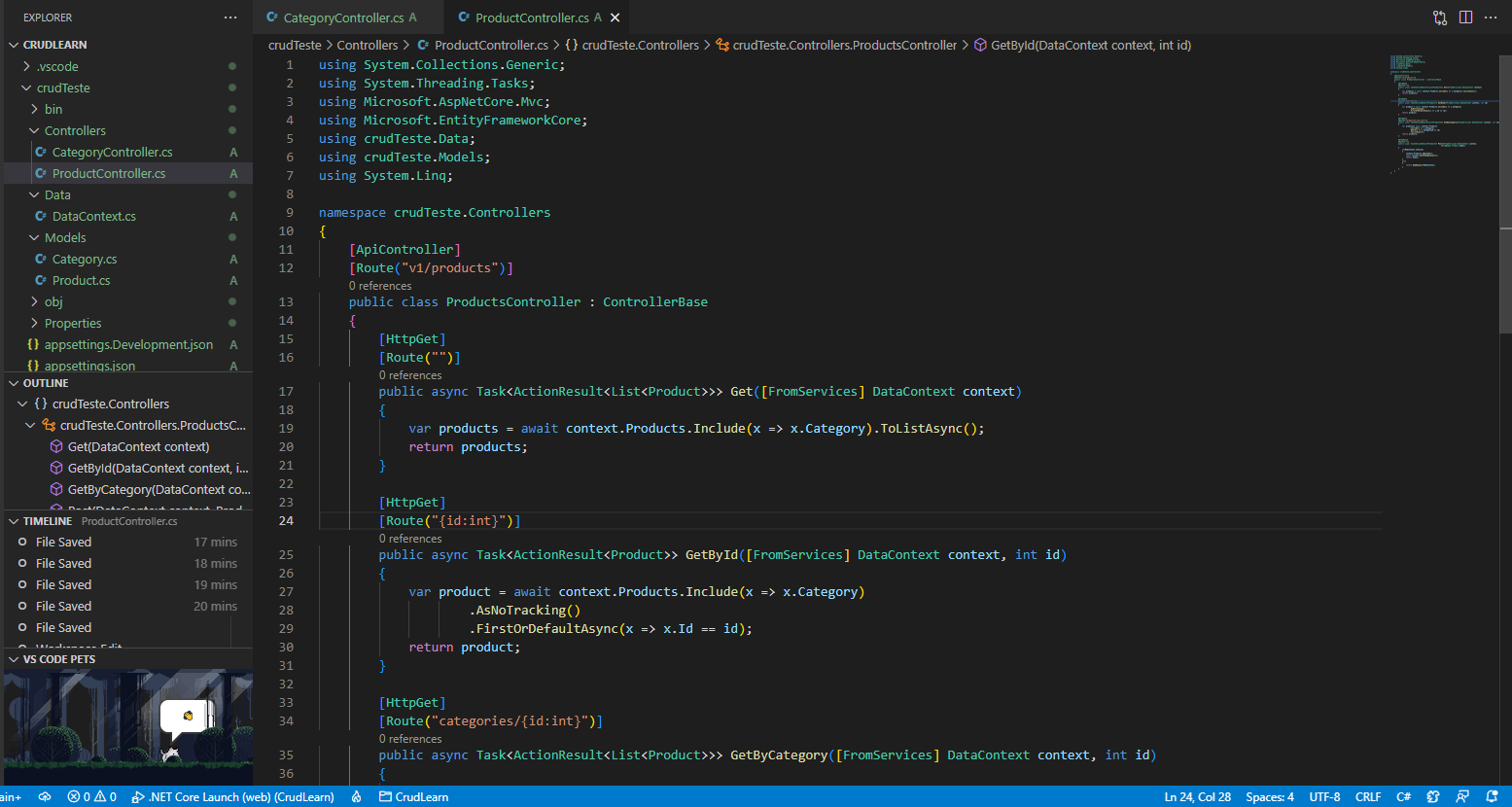Open the editor More Actions ellipsis
The image size is (1512, 807).
tap(1491, 17)
